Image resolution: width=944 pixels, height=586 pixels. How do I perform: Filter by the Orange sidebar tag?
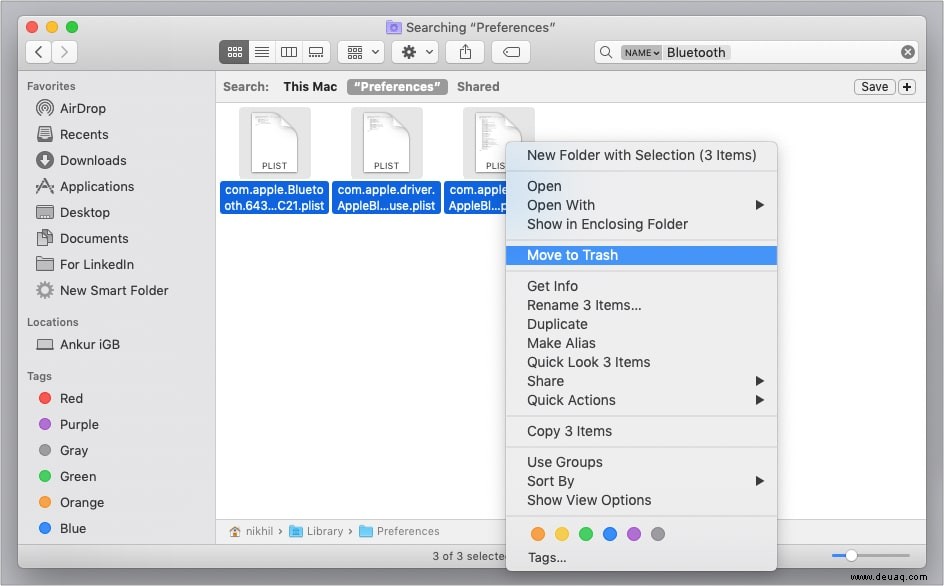click(x=71, y=502)
